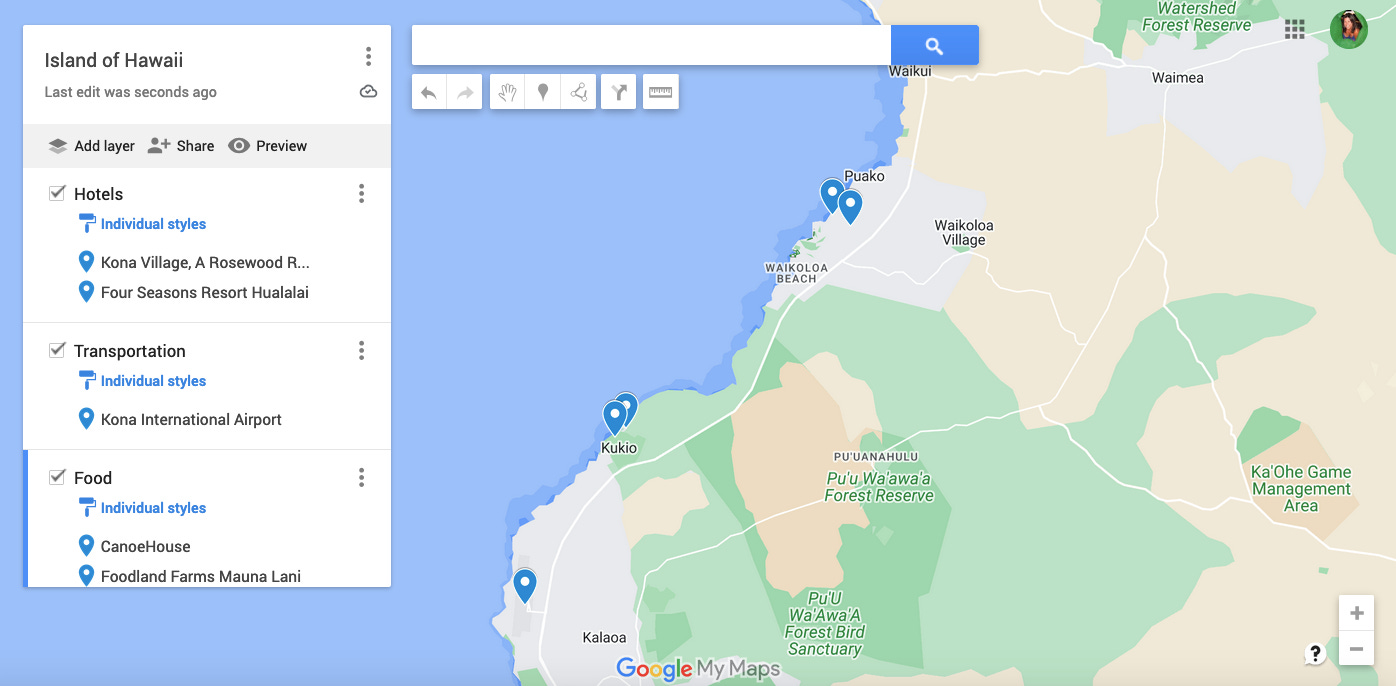Select Foodland Farms Mauna Lani entry

201,576
